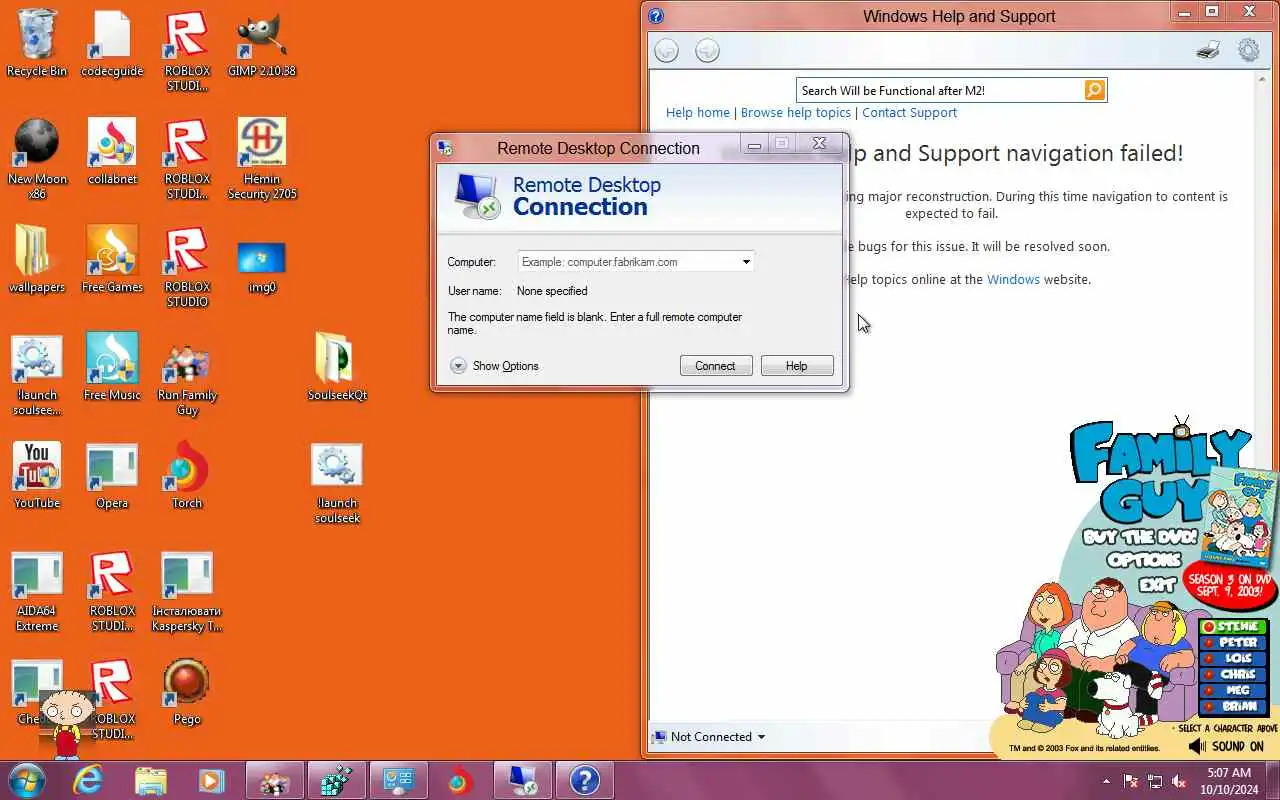Image resolution: width=1280 pixels, height=800 pixels.
Task: Open the Contact Support link
Action: point(909,113)
